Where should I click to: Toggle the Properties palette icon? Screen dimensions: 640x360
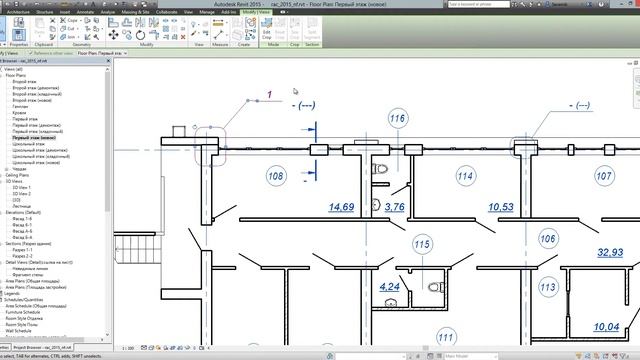pyautogui.click(x=19, y=35)
